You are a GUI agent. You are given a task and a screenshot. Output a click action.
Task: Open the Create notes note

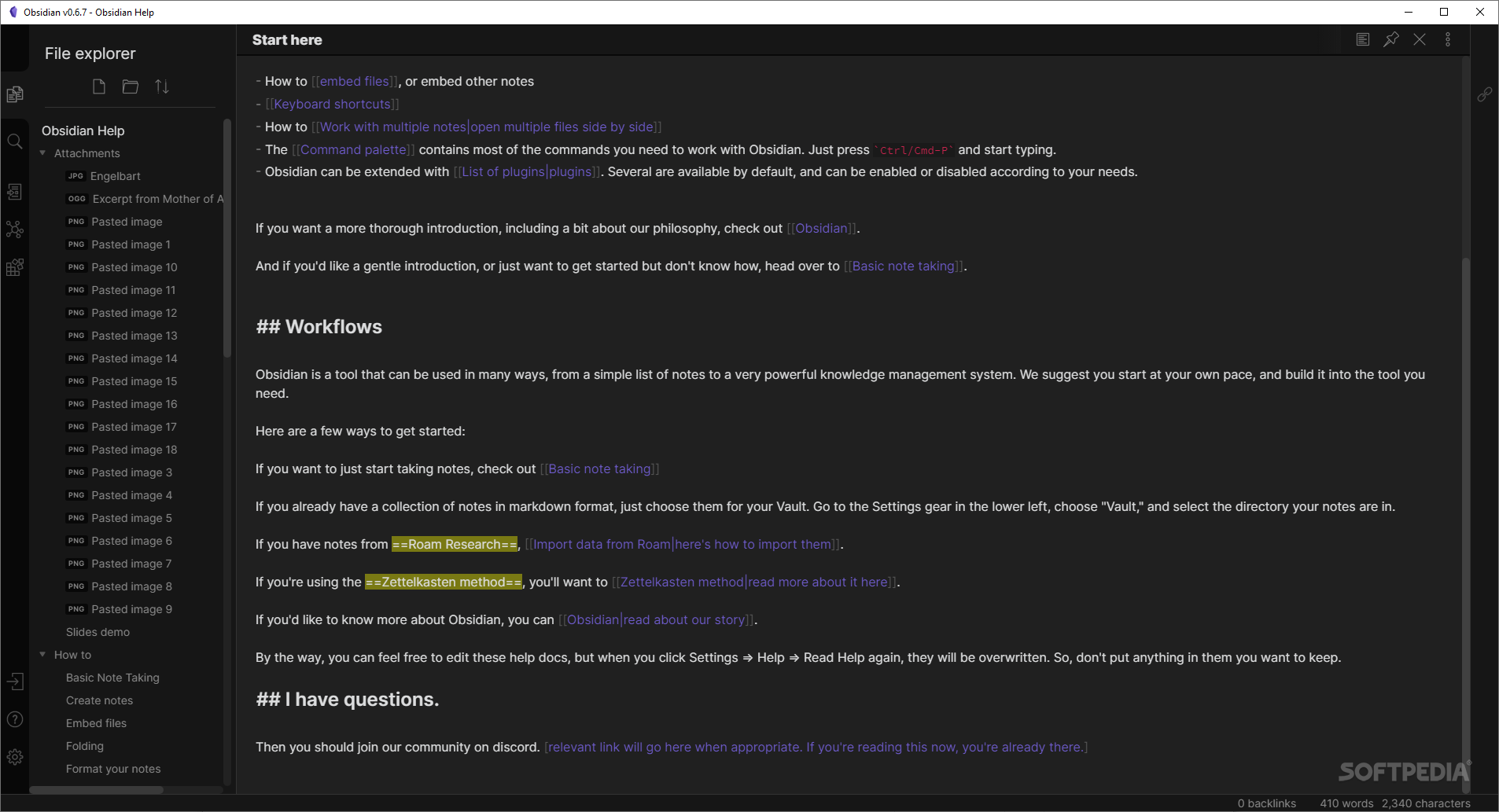click(99, 700)
